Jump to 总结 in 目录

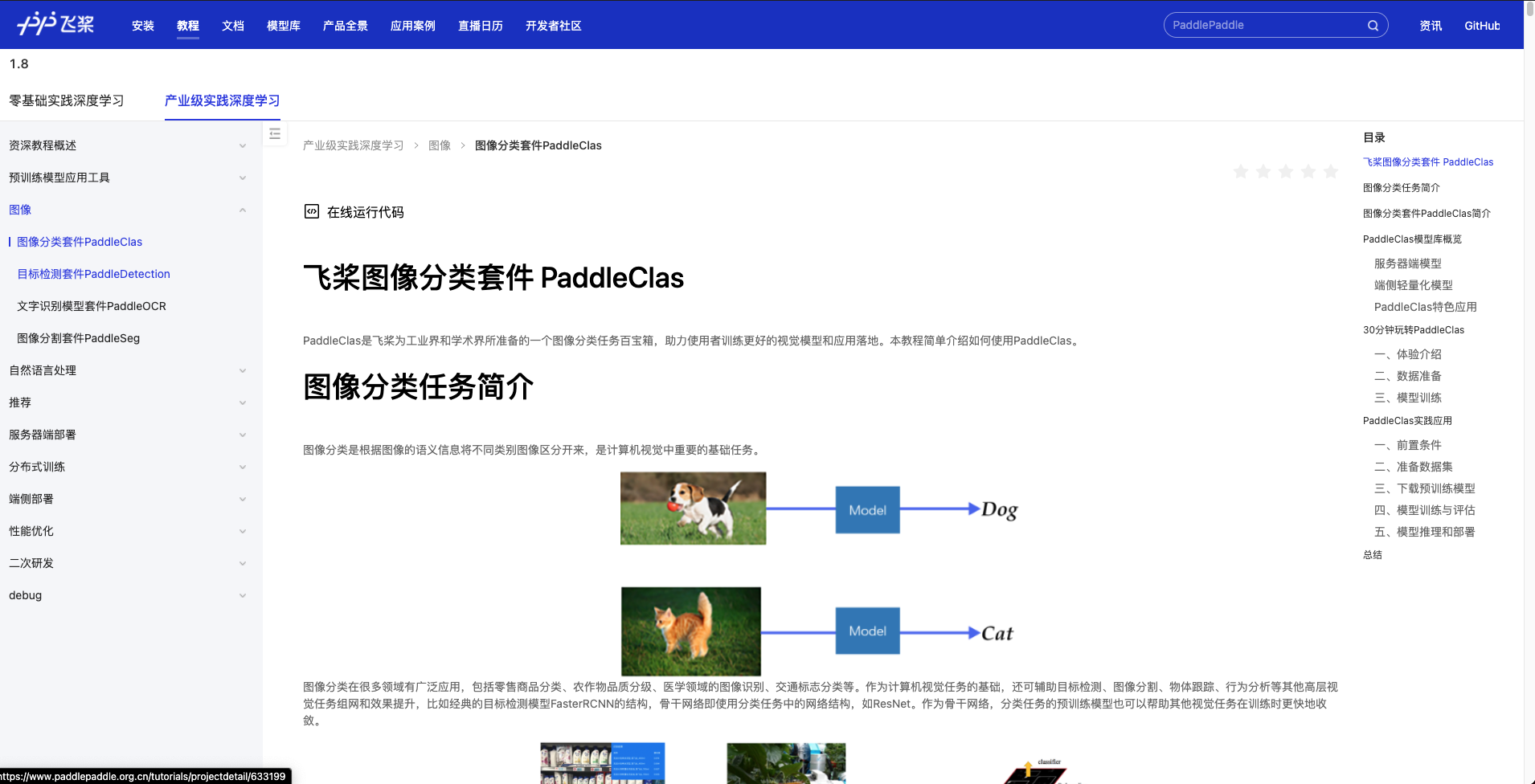pyautogui.click(x=1373, y=555)
